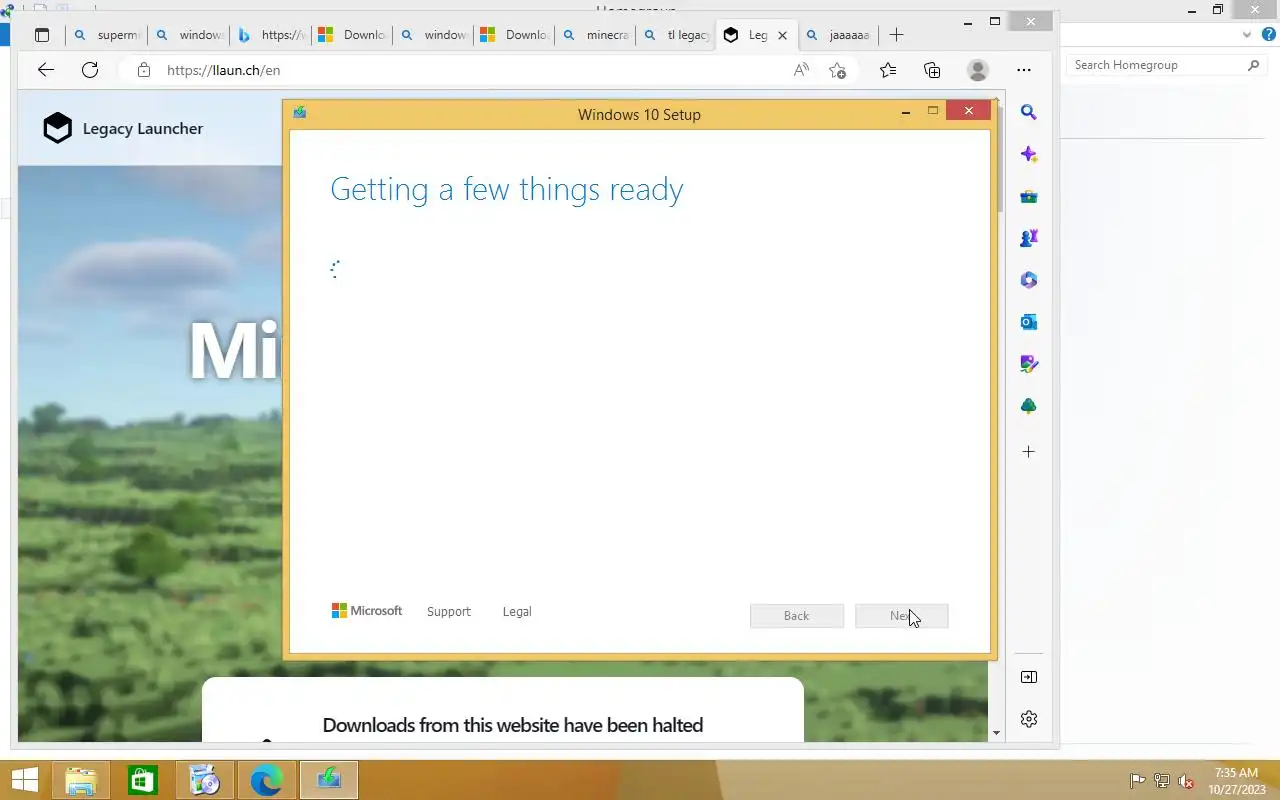The width and height of the screenshot is (1280, 800).
Task: Open the muted volume tray icon
Action: pos(1186,781)
